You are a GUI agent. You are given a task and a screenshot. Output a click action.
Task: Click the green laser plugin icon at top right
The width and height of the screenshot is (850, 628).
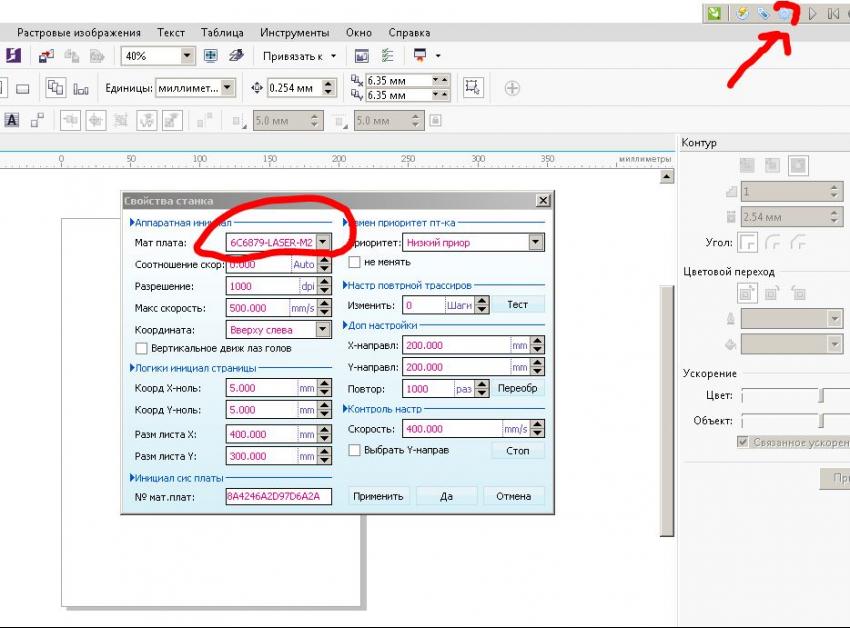click(x=714, y=13)
